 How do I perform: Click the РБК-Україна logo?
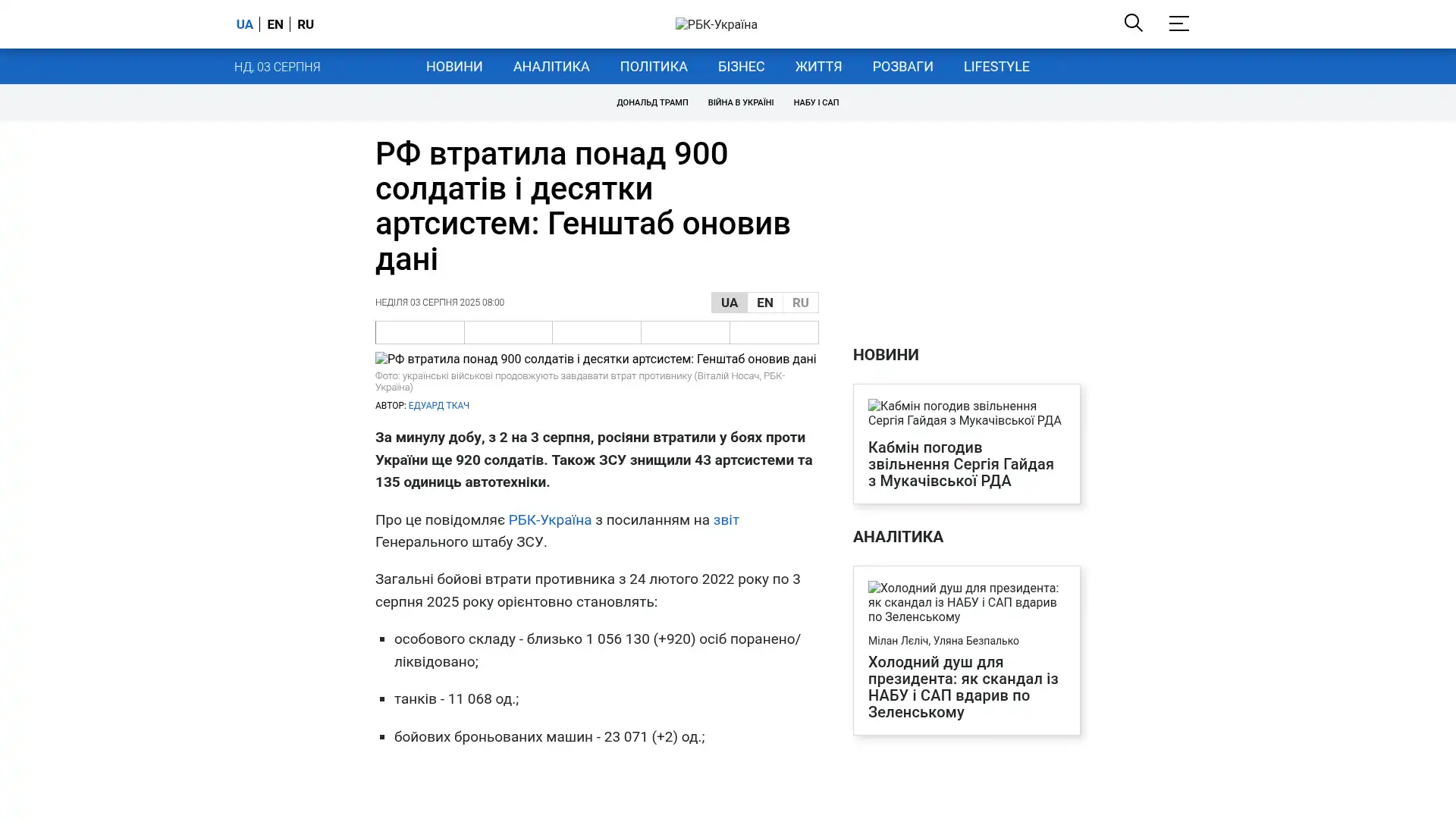tap(716, 24)
